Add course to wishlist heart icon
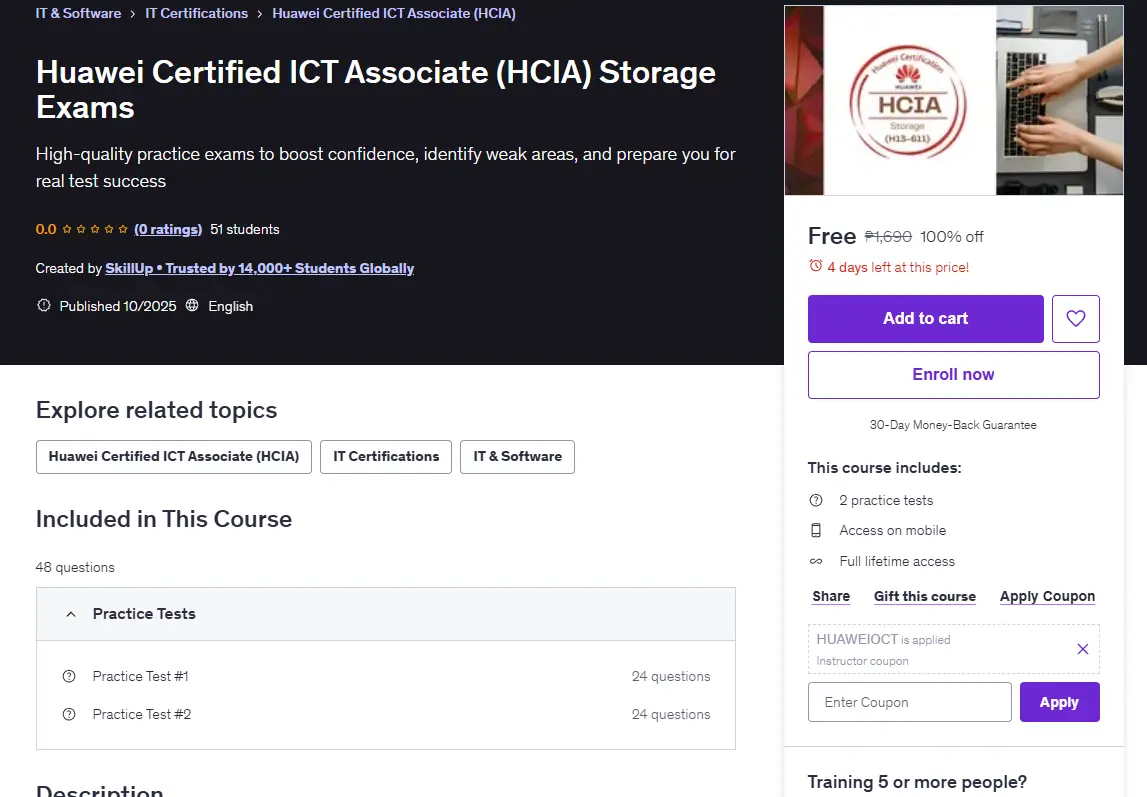The width and height of the screenshot is (1147, 797). 1075,319
